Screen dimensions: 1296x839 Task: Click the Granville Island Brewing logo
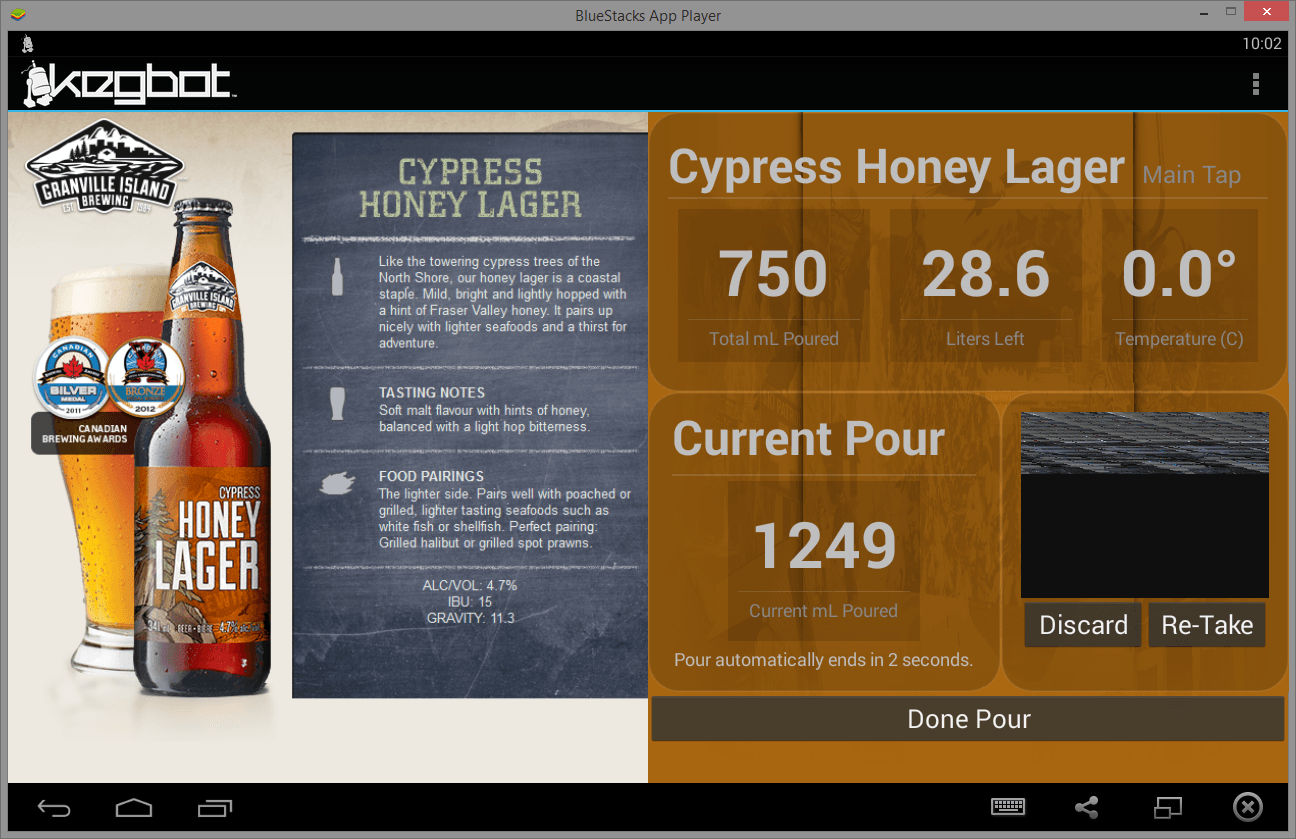click(x=104, y=168)
